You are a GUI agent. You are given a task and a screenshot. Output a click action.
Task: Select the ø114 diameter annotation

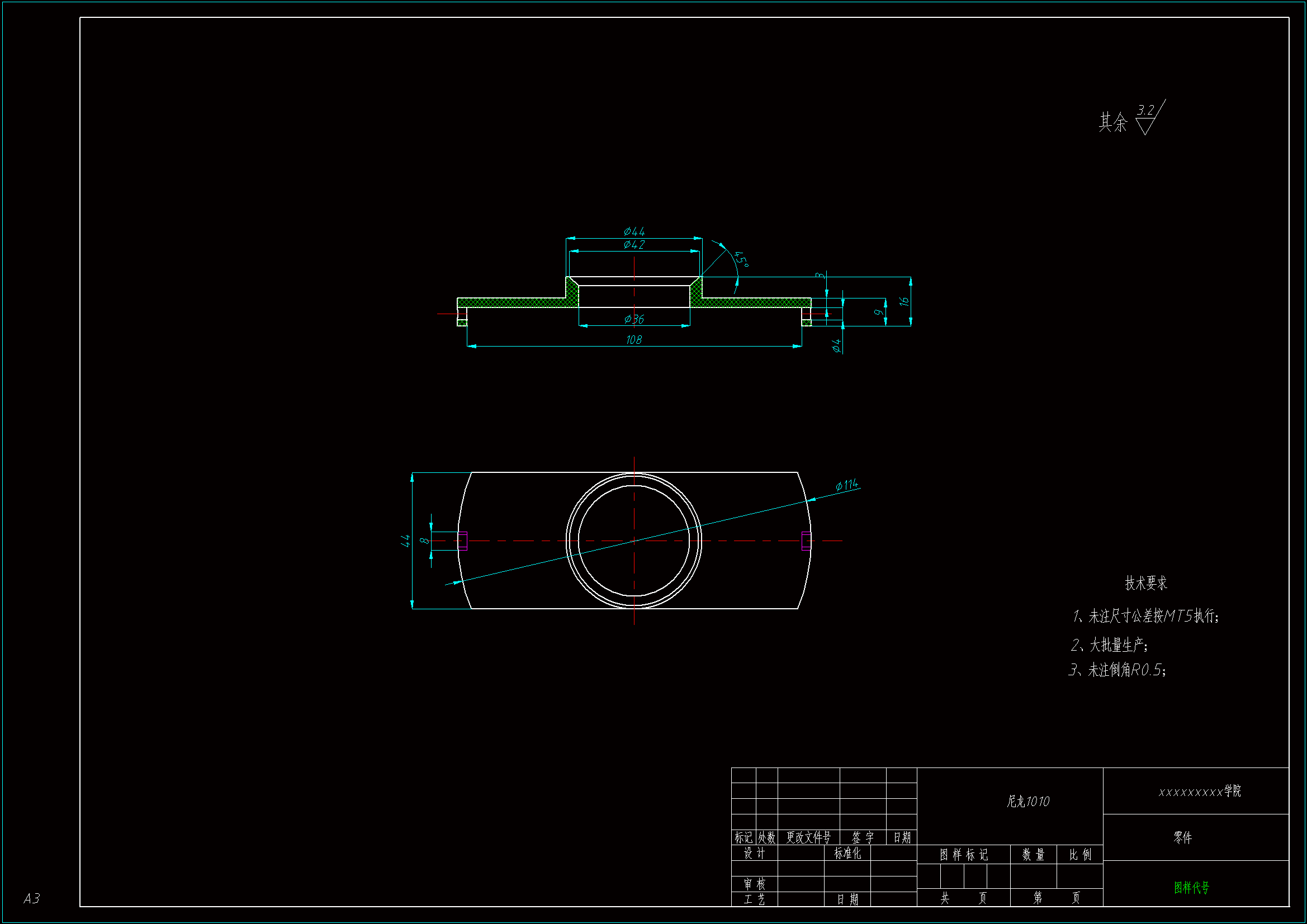point(846,485)
